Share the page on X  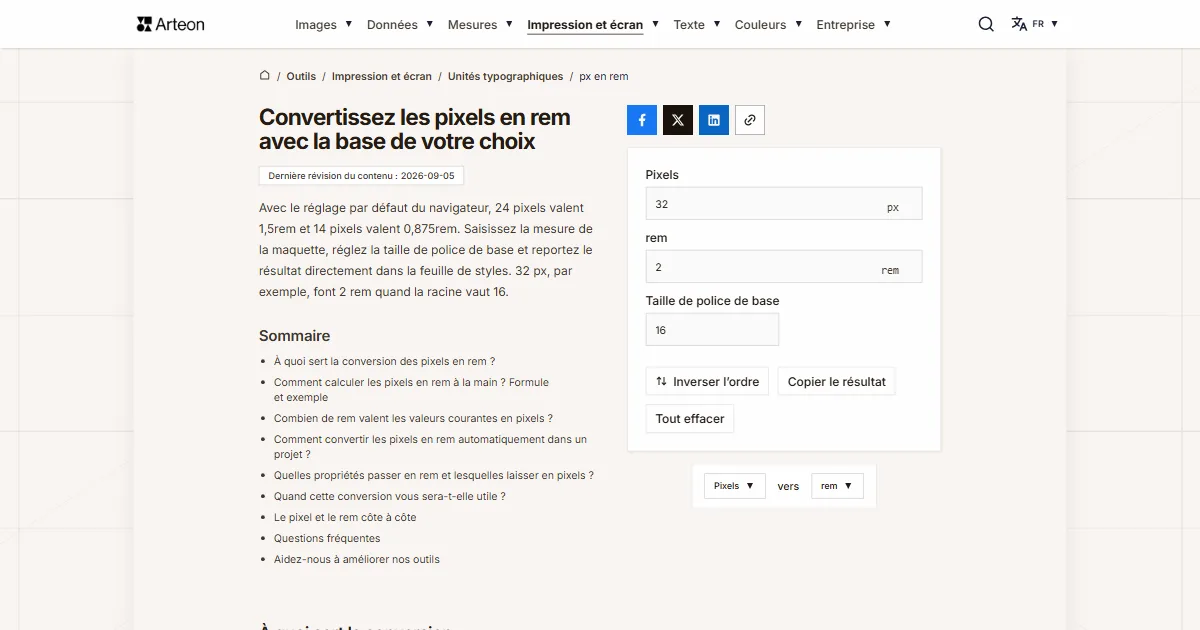coord(678,120)
